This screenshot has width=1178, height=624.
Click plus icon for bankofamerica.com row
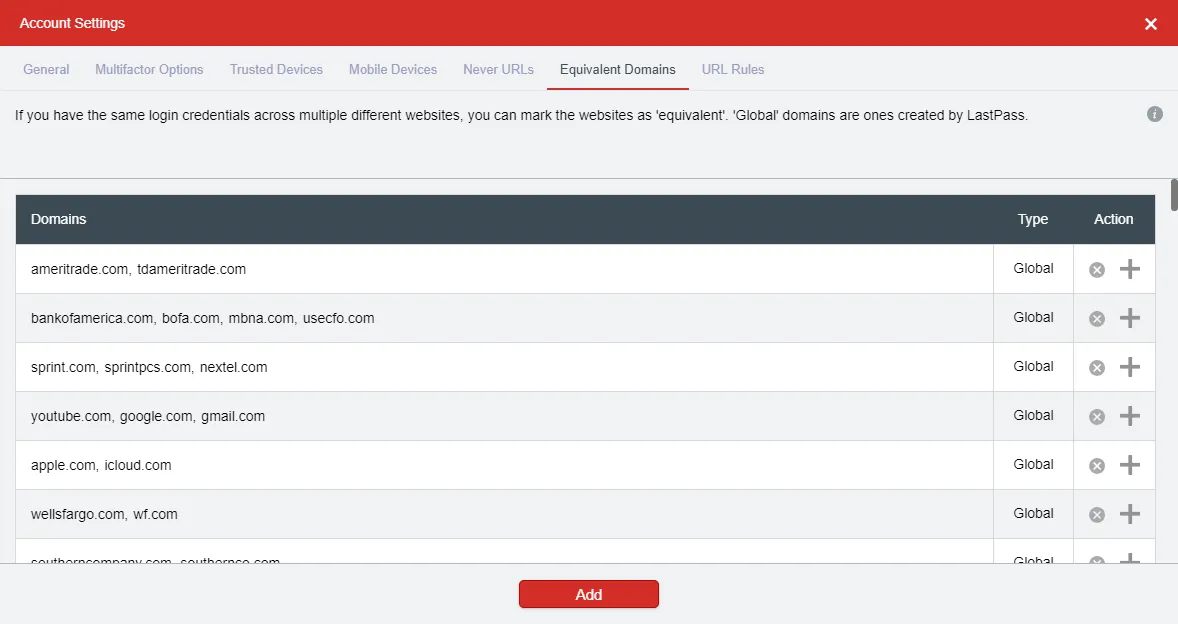click(1130, 318)
